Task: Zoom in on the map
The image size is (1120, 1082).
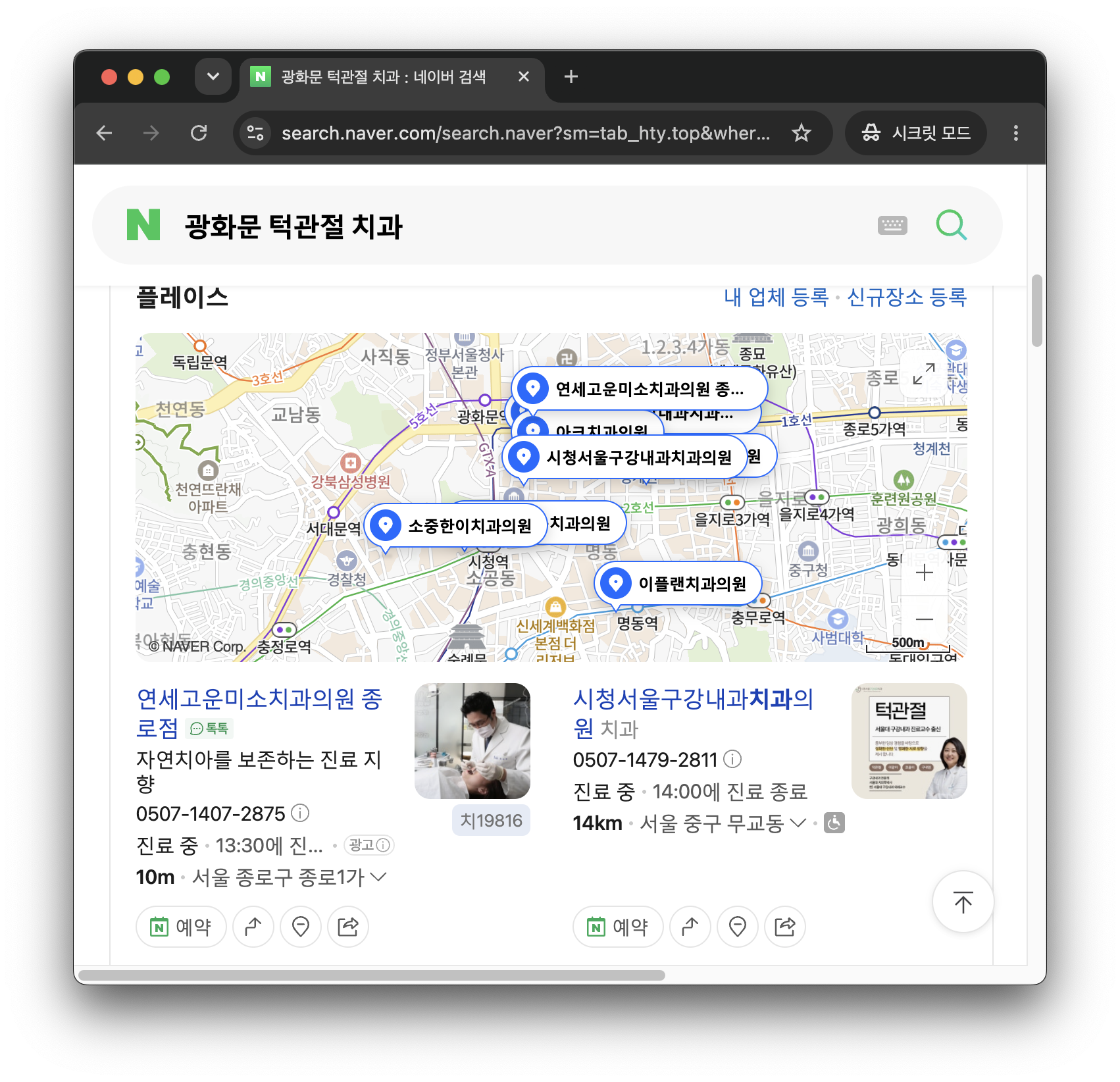Action: tap(924, 573)
